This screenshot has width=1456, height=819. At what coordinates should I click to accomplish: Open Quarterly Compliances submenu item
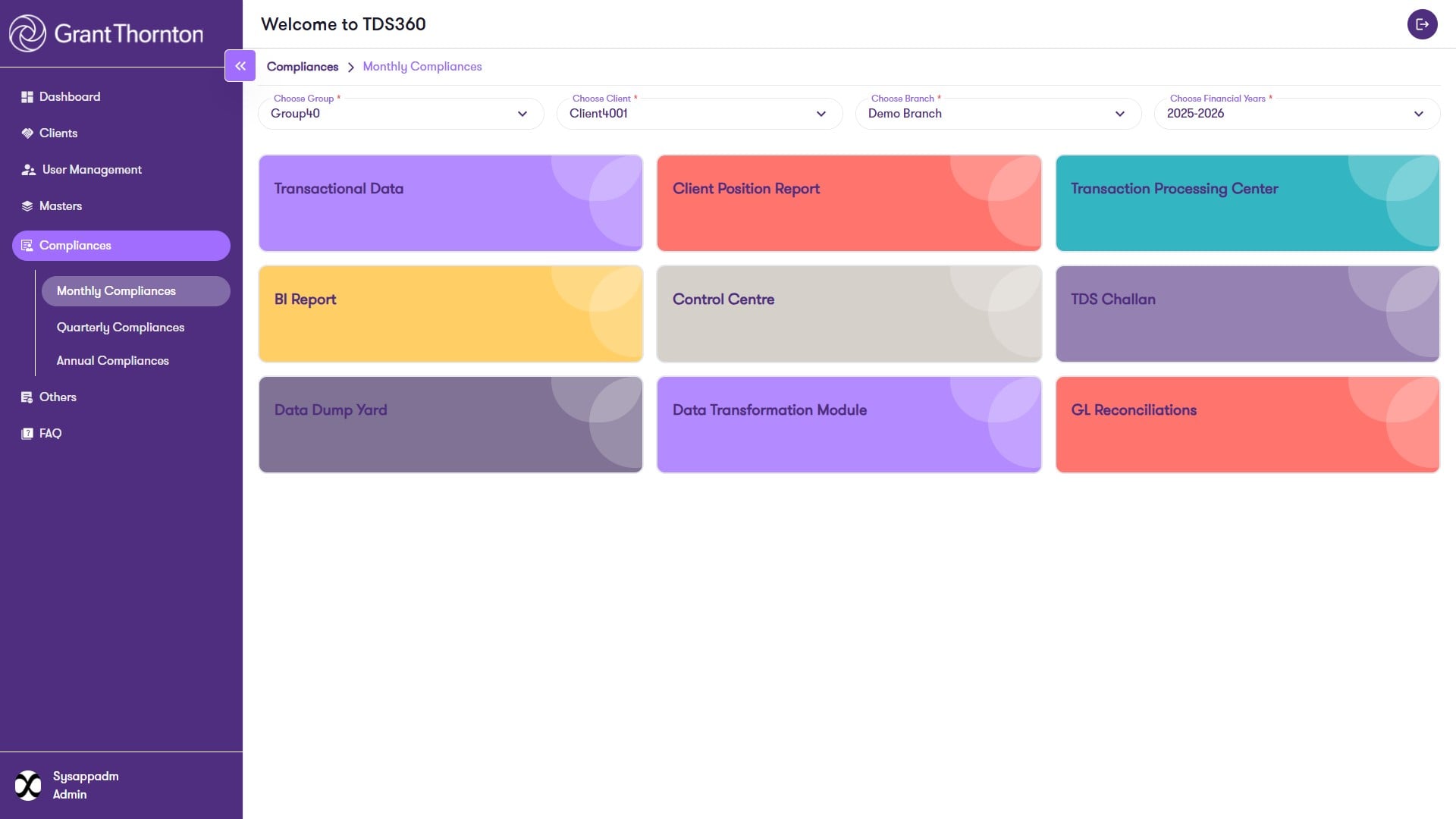click(136, 328)
